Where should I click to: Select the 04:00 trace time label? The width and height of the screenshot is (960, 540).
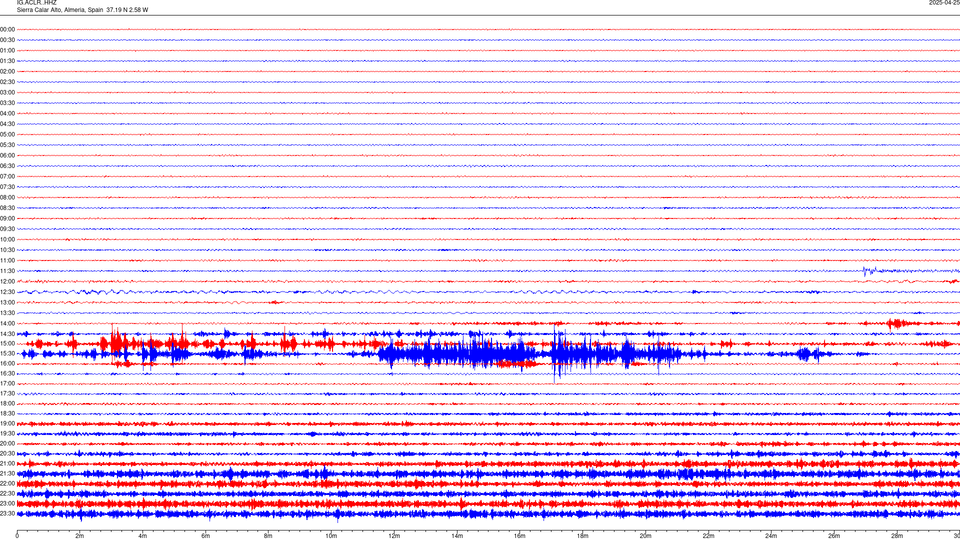coord(7,114)
